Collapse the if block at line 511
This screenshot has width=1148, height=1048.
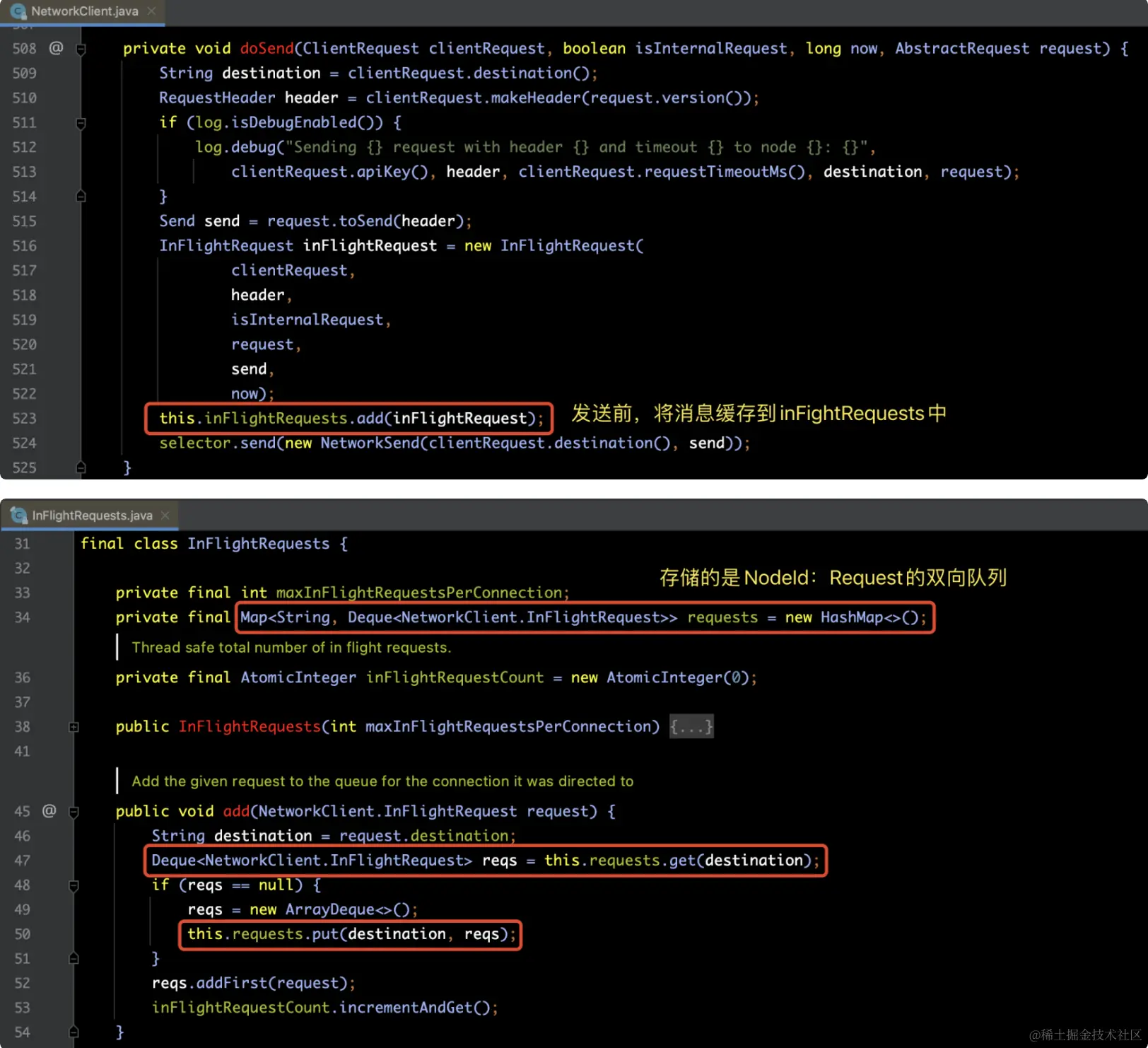[81, 123]
